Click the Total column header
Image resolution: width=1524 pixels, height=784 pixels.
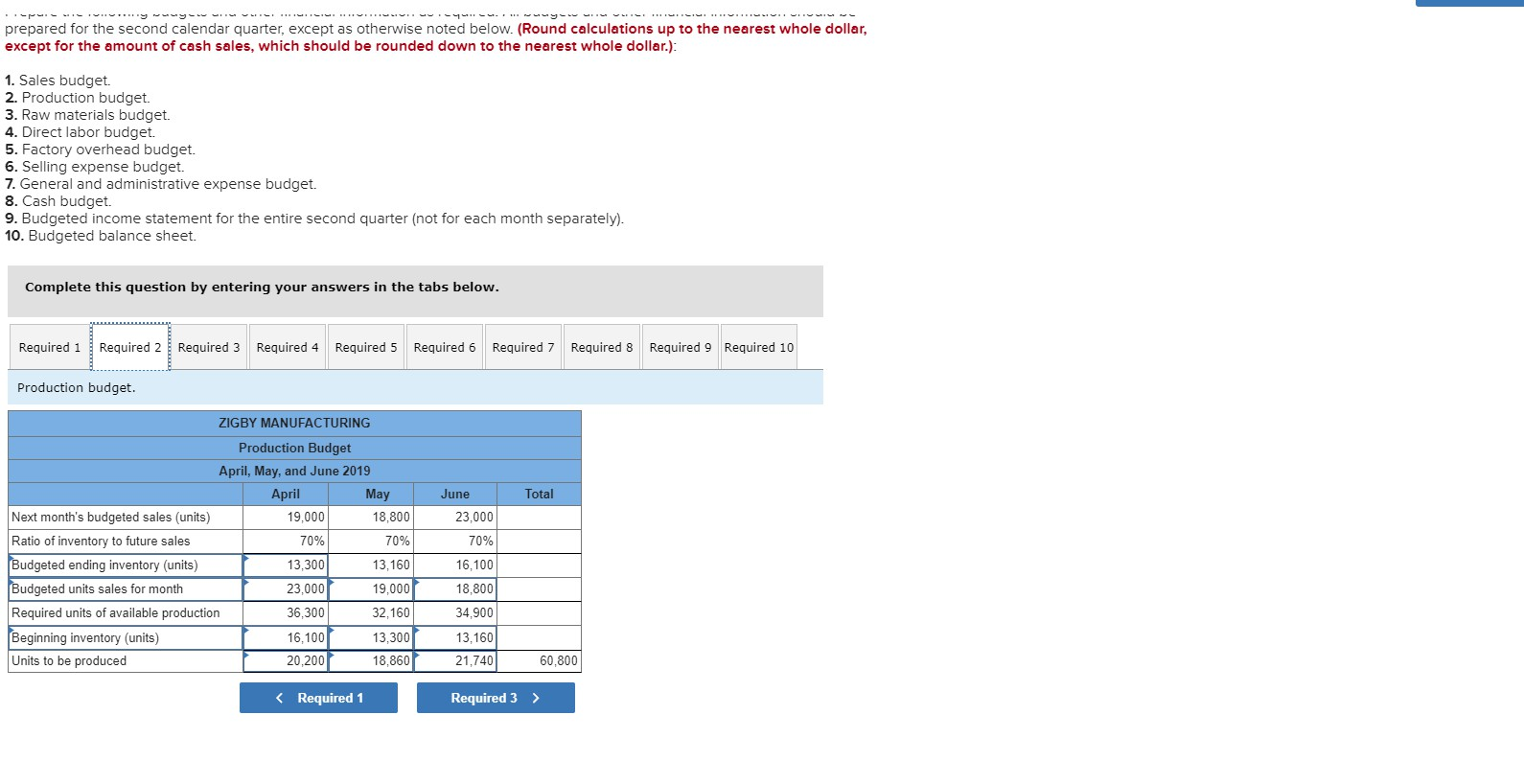point(540,494)
